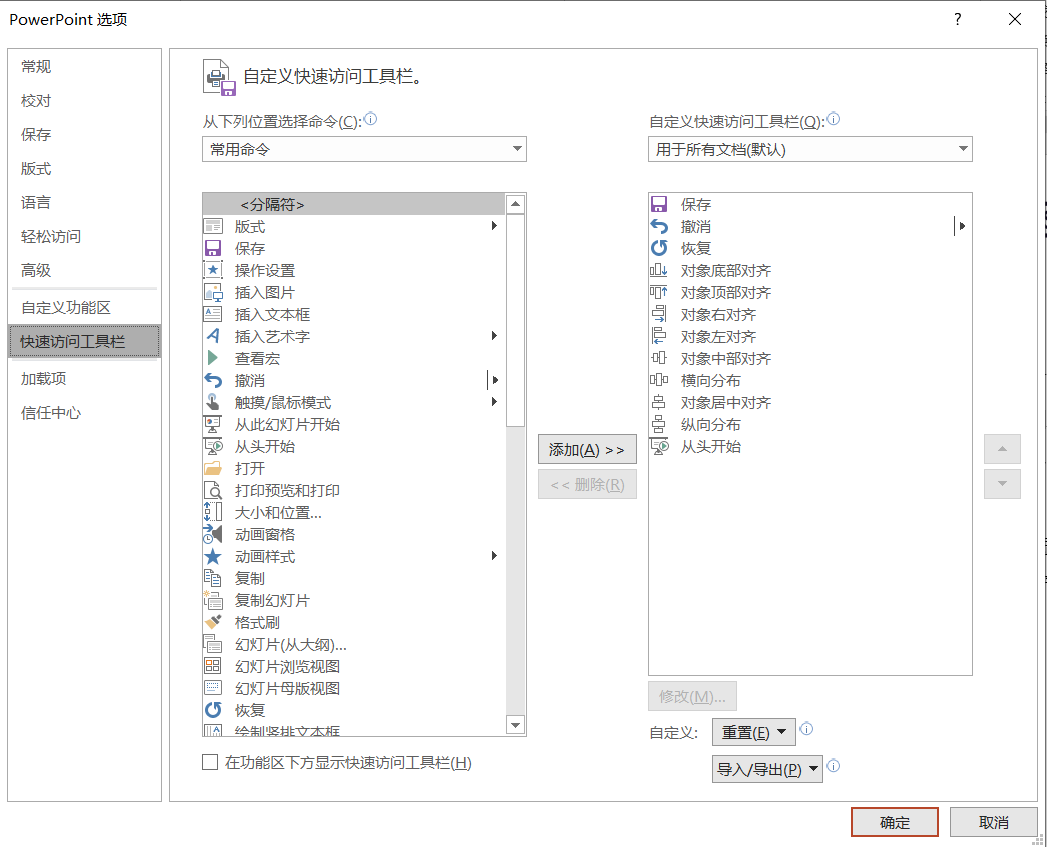Click the commands list scroll down arrow

point(515,725)
